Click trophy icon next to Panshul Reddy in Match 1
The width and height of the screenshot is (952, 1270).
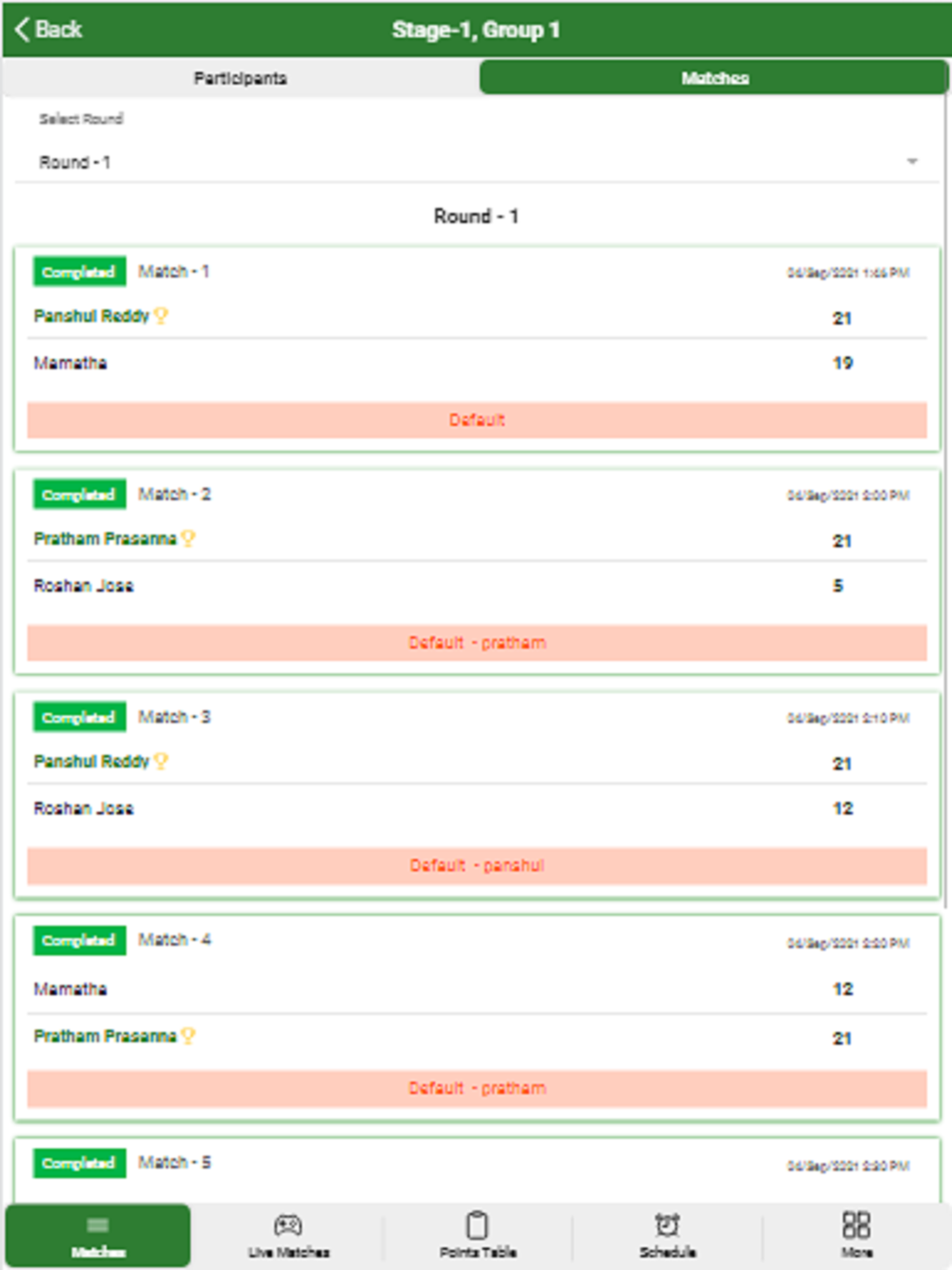[161, 316]
